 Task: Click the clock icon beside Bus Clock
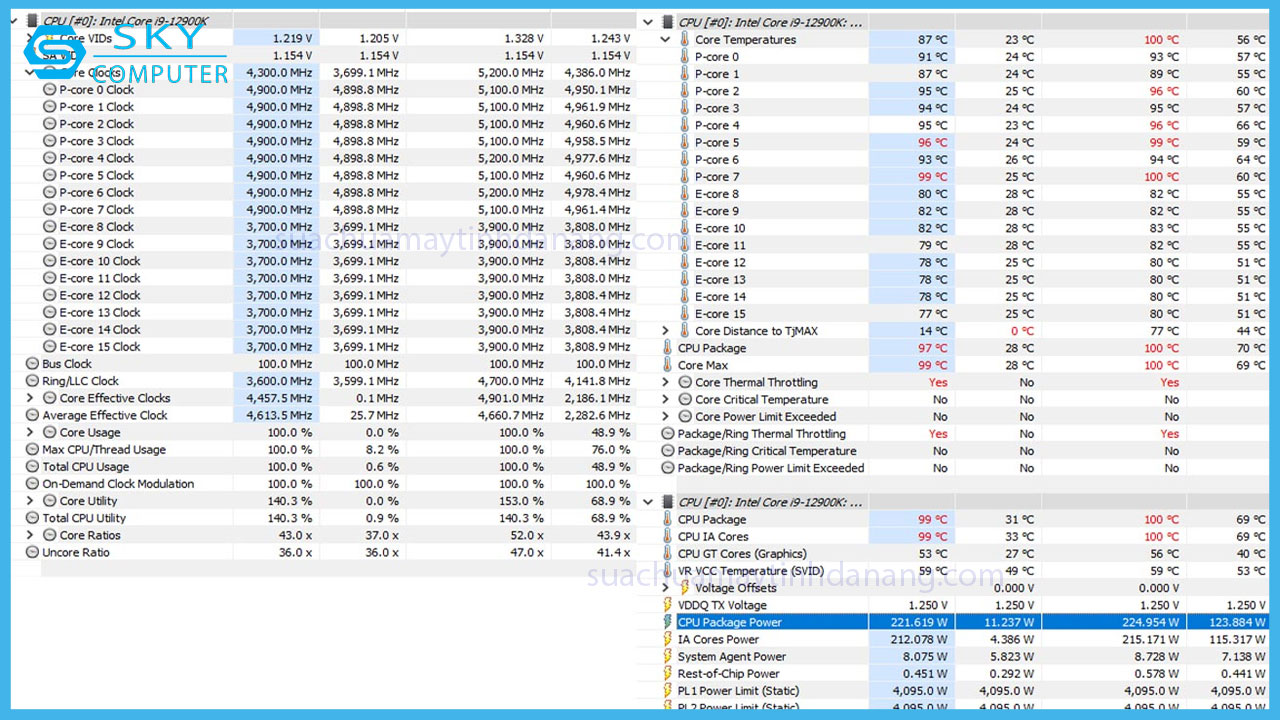click(33, 364)
